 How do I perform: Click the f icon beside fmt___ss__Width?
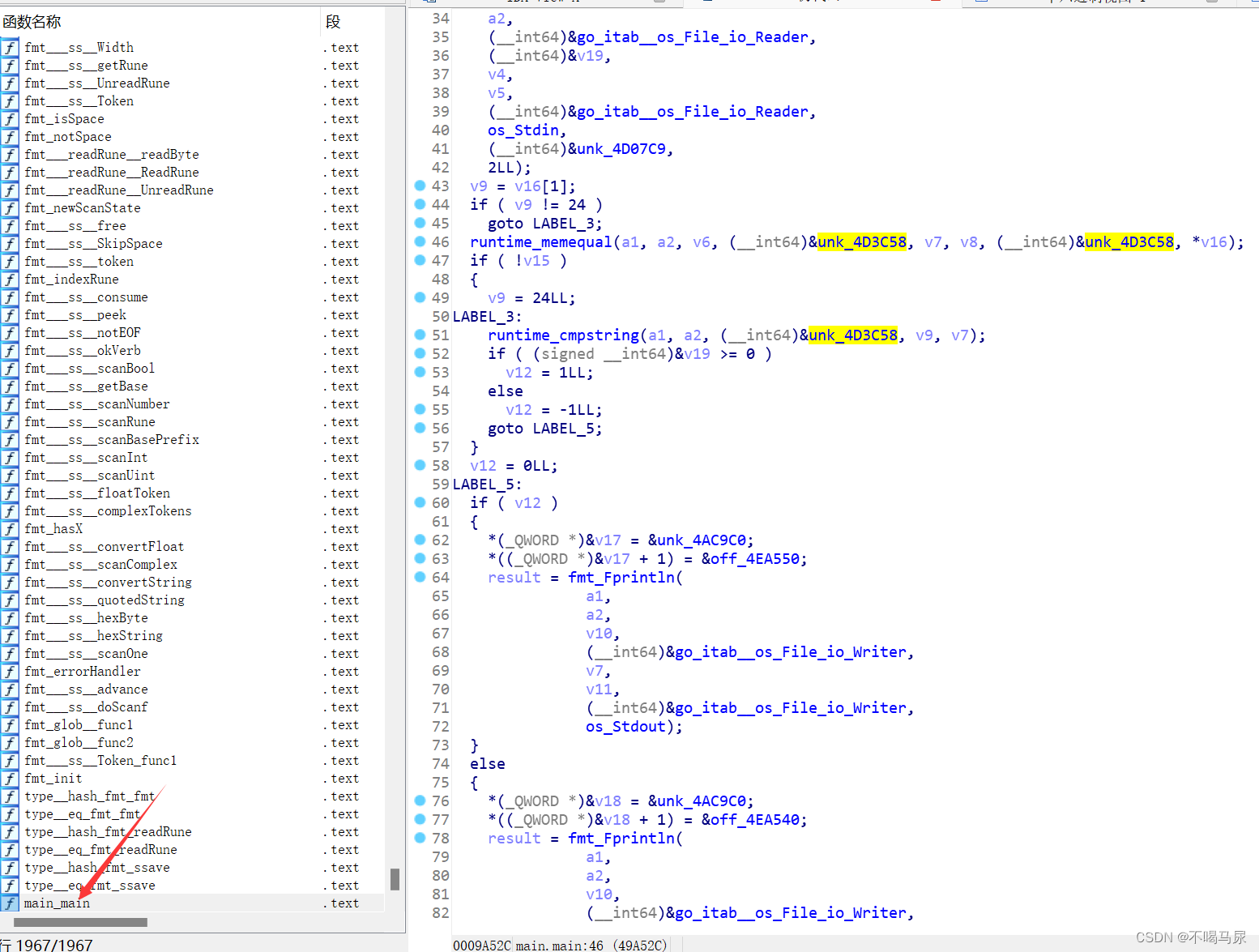coord(9,48)
